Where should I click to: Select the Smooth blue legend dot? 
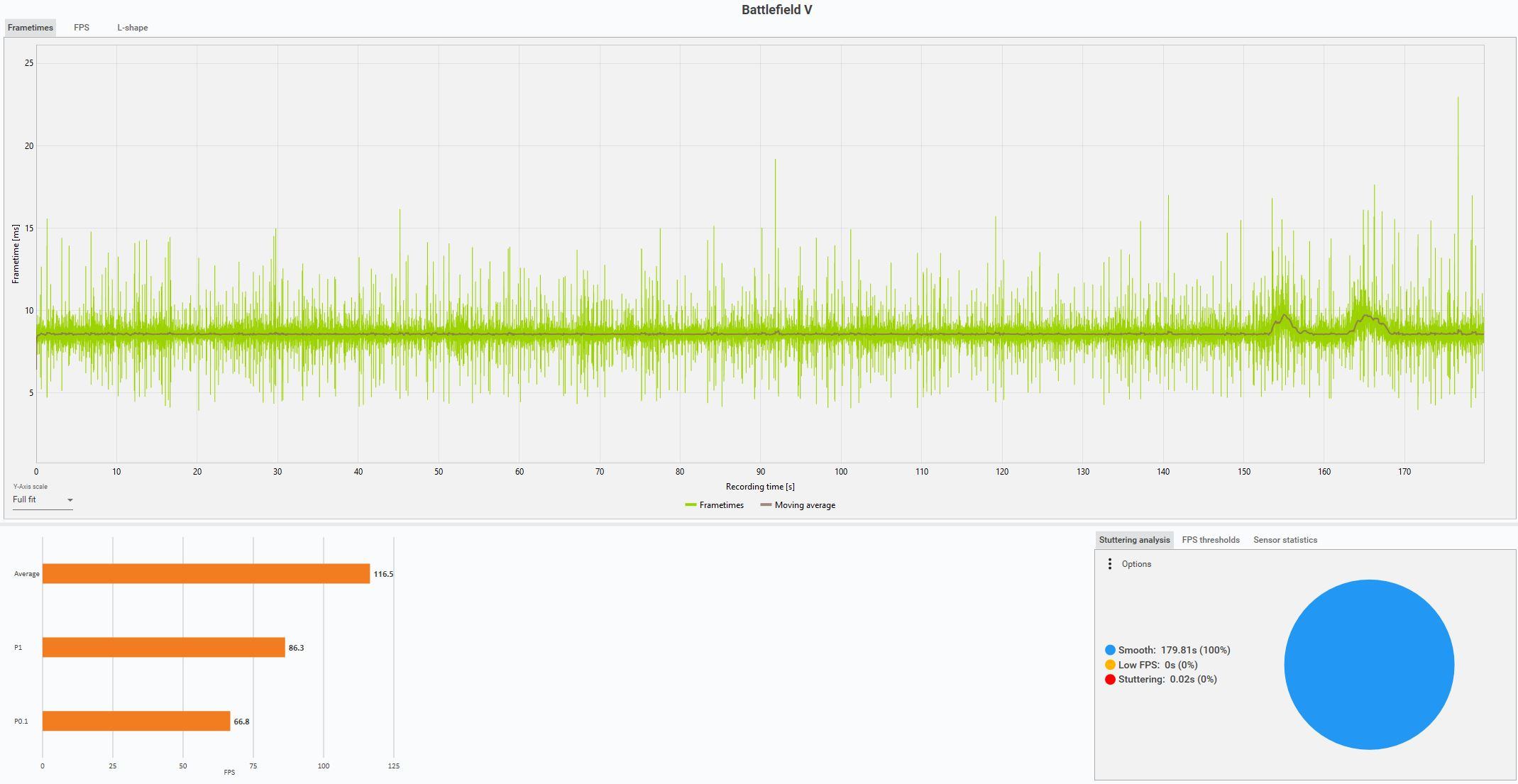click(x=1110, y=650)
